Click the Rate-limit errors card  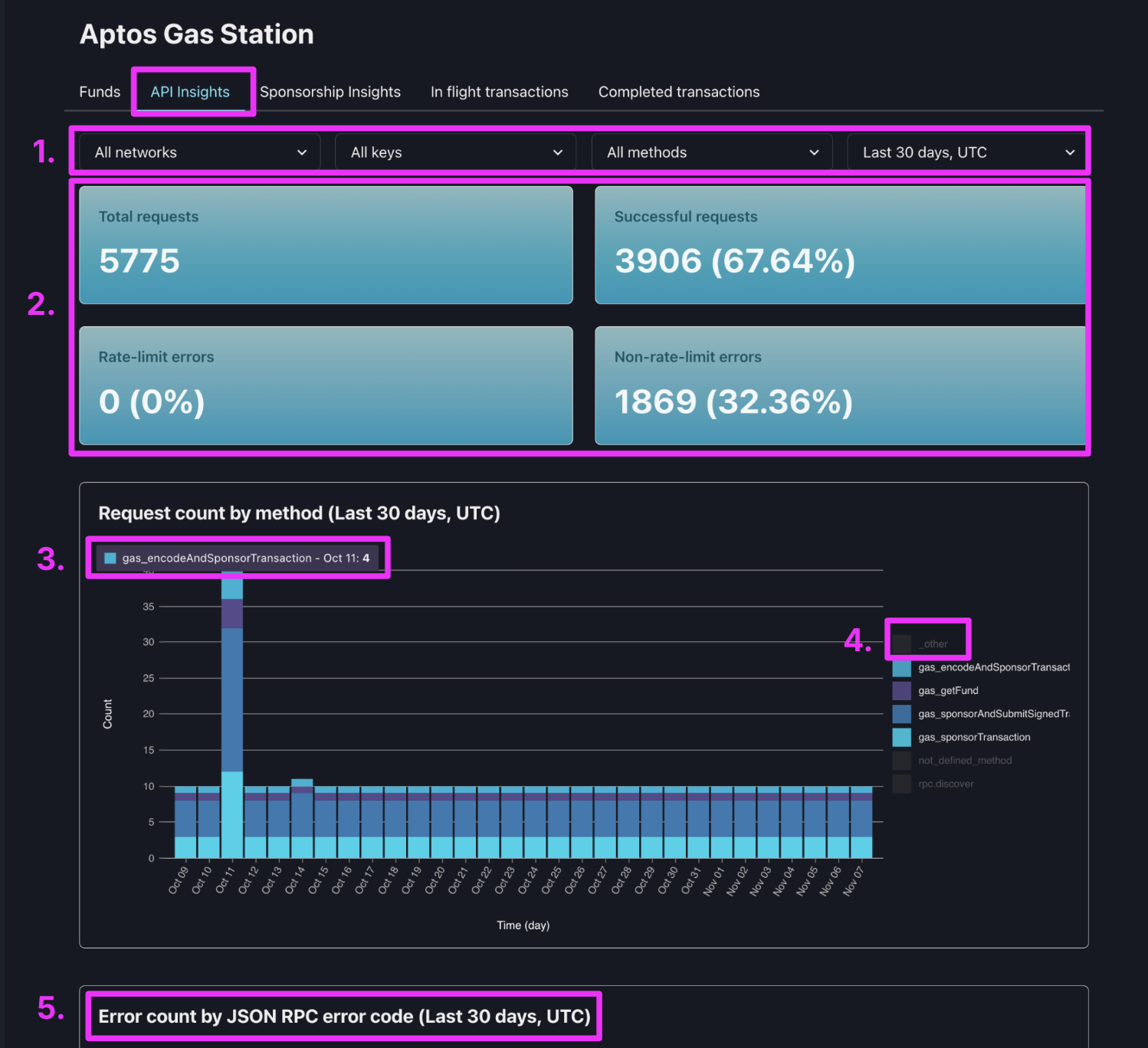(326, 386)
